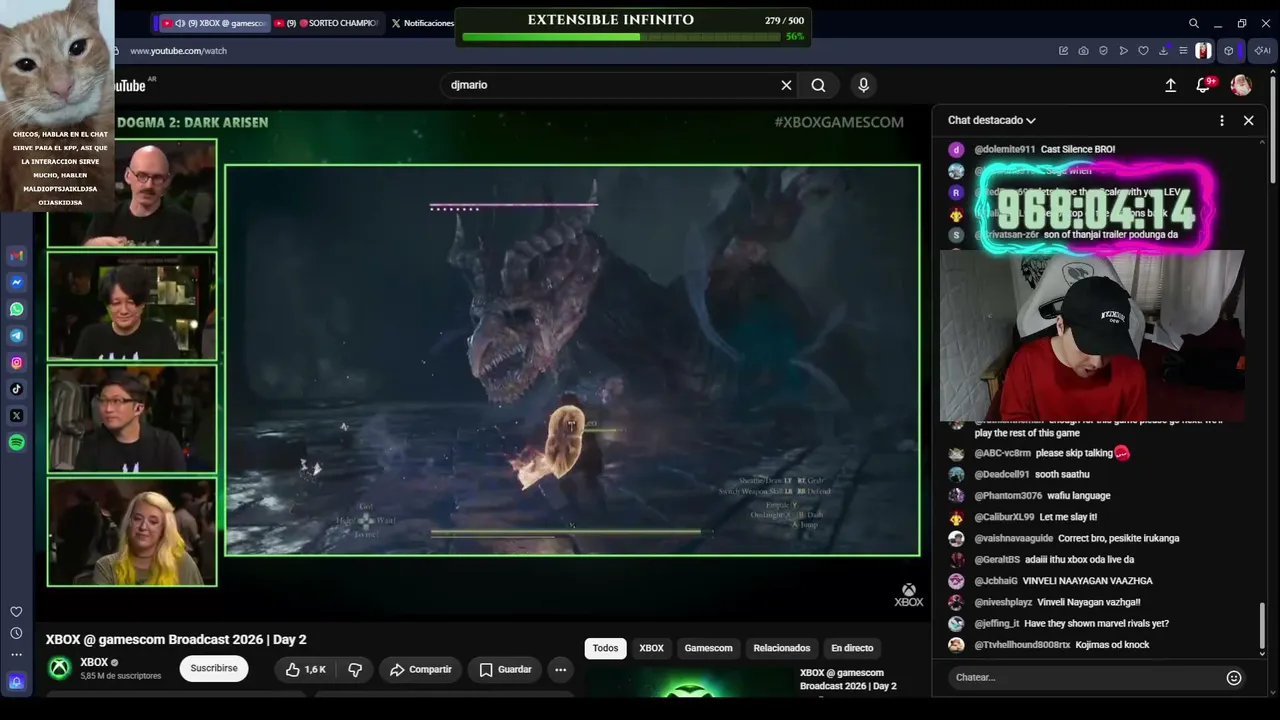1280x720 pixels.
Task: Click the green Extensible Infinito progress bar
Action: pos(621,37)
